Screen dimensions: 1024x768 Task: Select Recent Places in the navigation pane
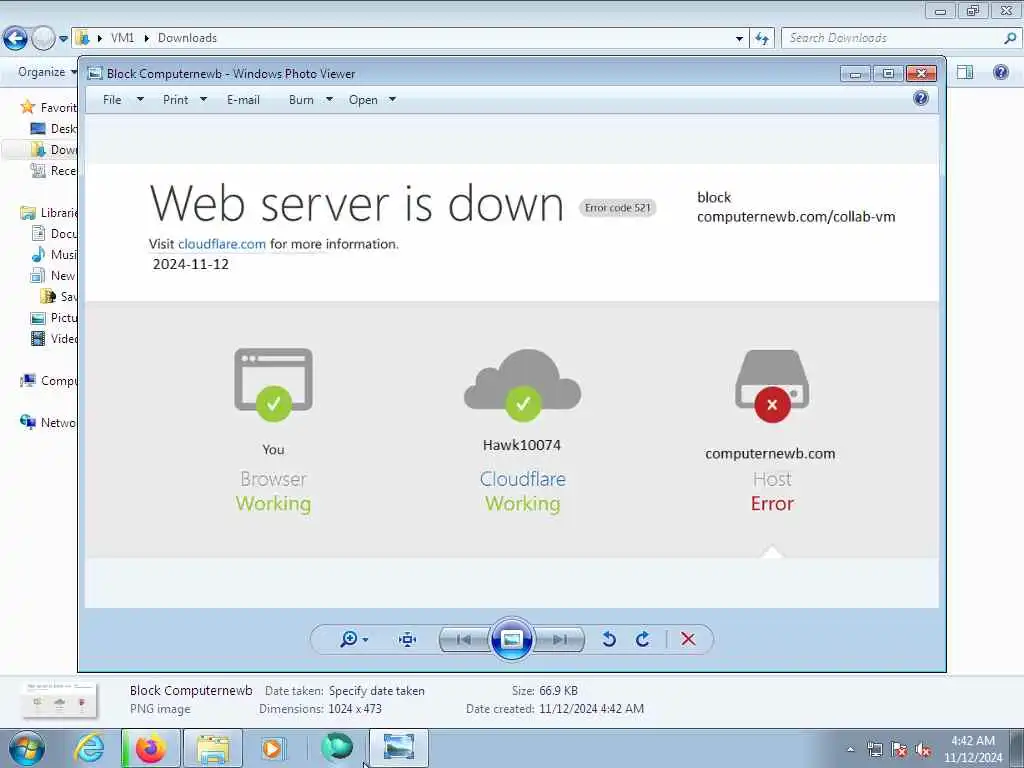54,170
